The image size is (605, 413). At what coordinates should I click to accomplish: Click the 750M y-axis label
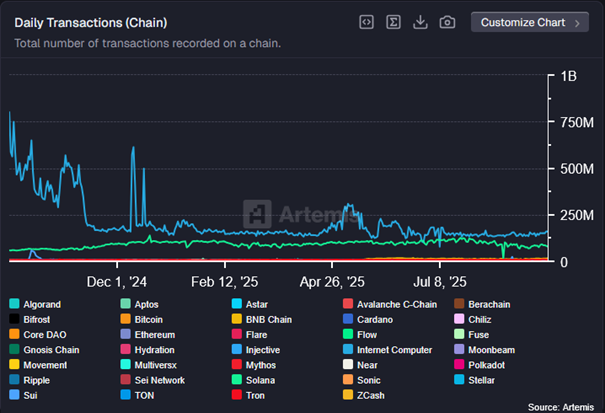[577, 123]
